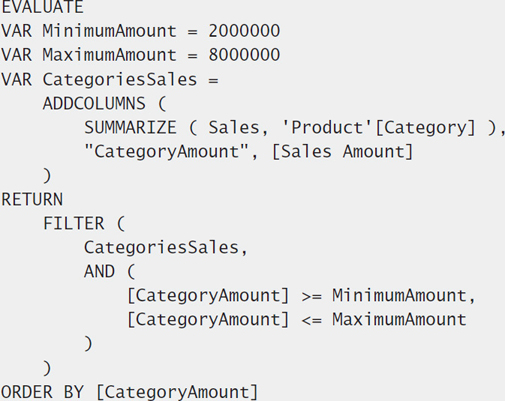Click the FILTER function name
Image resolution: width=505 pixels, height=401 pixels.
pyautogui.click(x=74, y=223)
